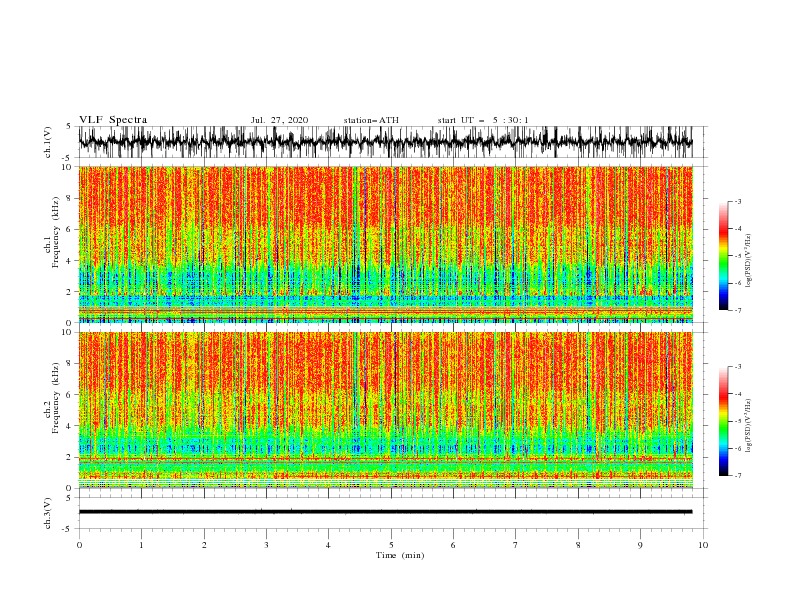Click the "2" kHz tick of ch.2 spectrogram
Viewport: 792px width, 612px height.
[69, 457]
